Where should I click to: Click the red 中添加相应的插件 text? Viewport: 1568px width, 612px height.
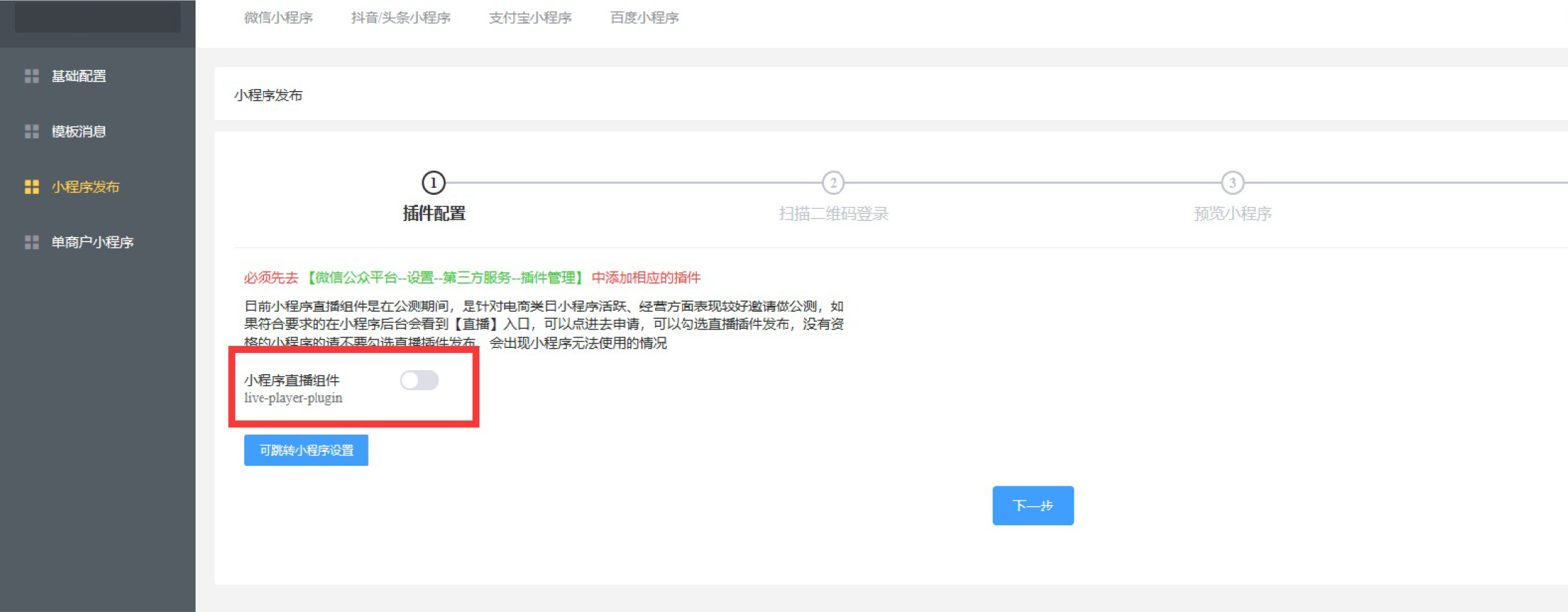(x=646, y=277)
